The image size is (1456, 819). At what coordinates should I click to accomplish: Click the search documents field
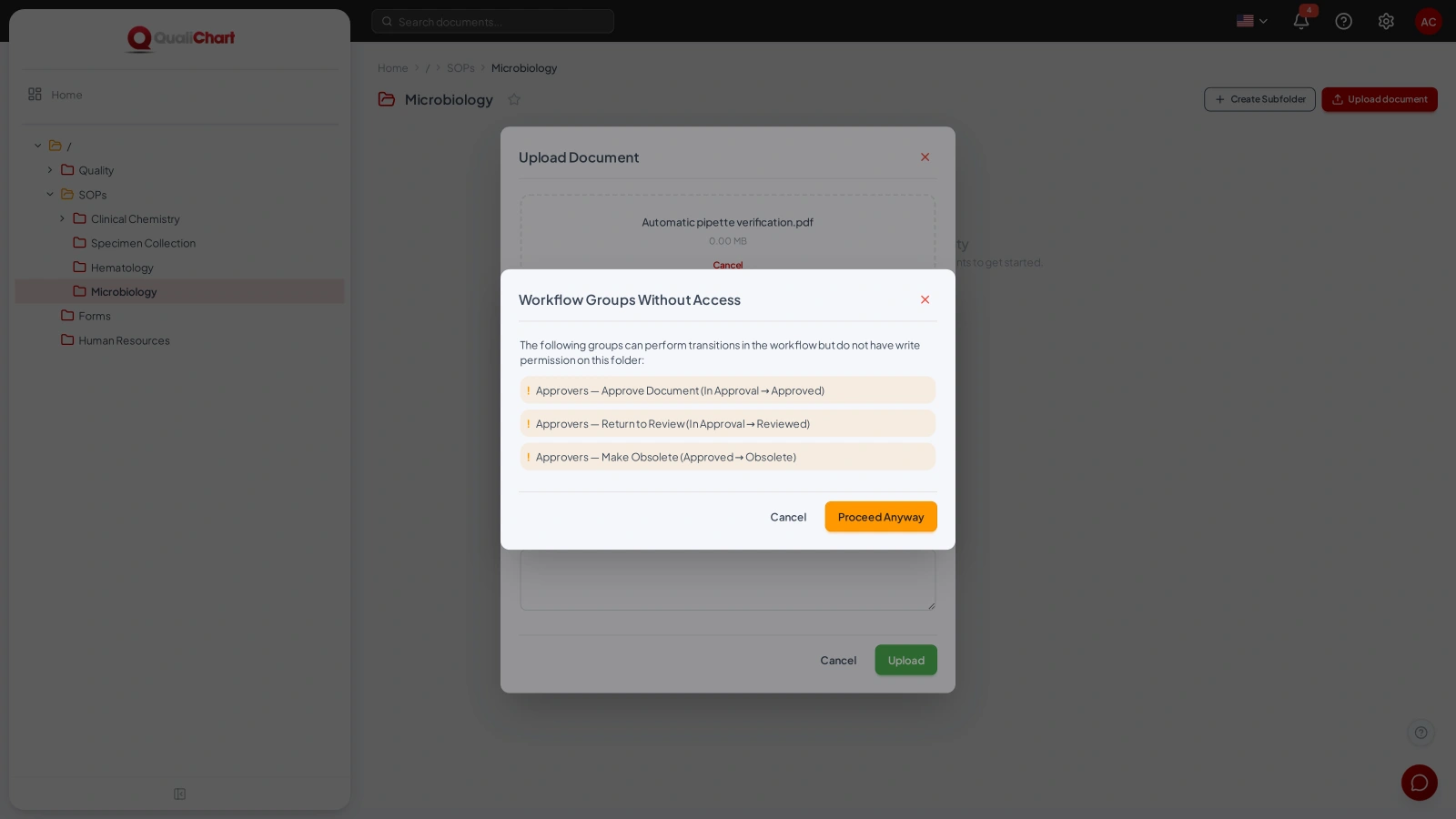click(492, 21)
